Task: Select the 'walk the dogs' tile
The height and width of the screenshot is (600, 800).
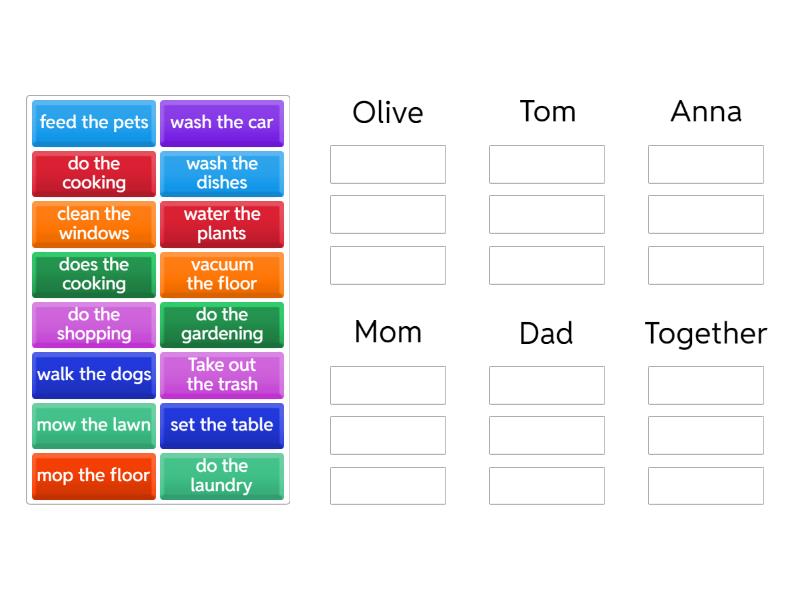Action: tap(93, 375)
